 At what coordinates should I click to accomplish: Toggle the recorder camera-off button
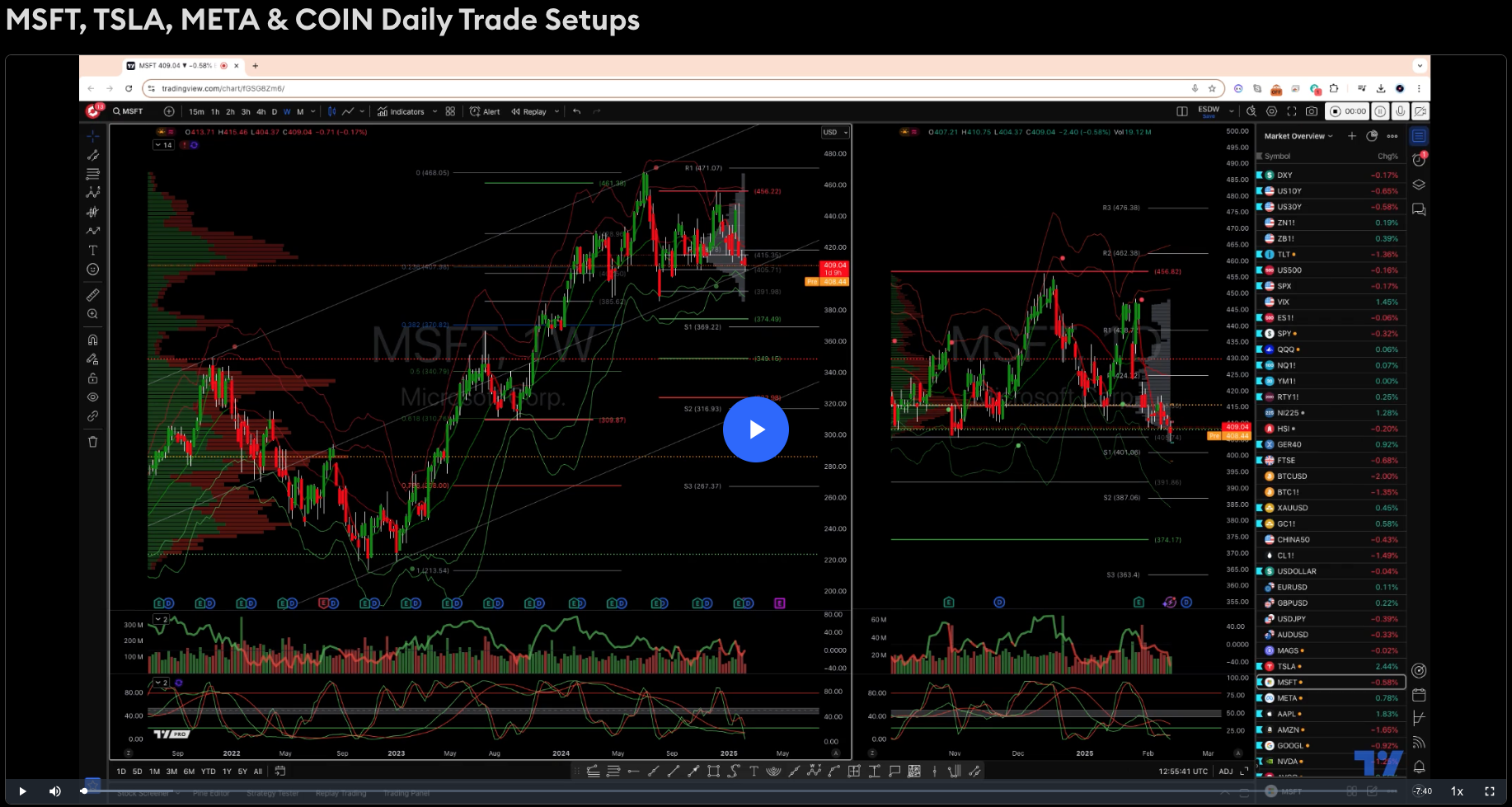[x=1420, y=111]
